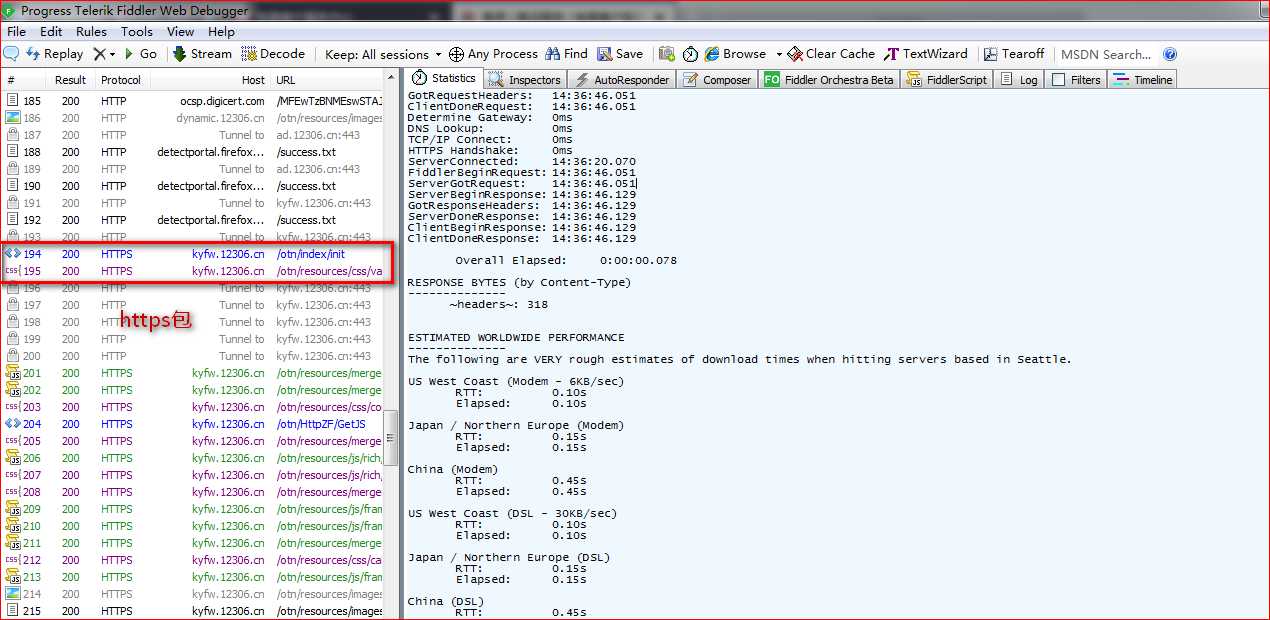Click Clear Cache
The image size is (1270, 620).
click(x=831, y=54)
